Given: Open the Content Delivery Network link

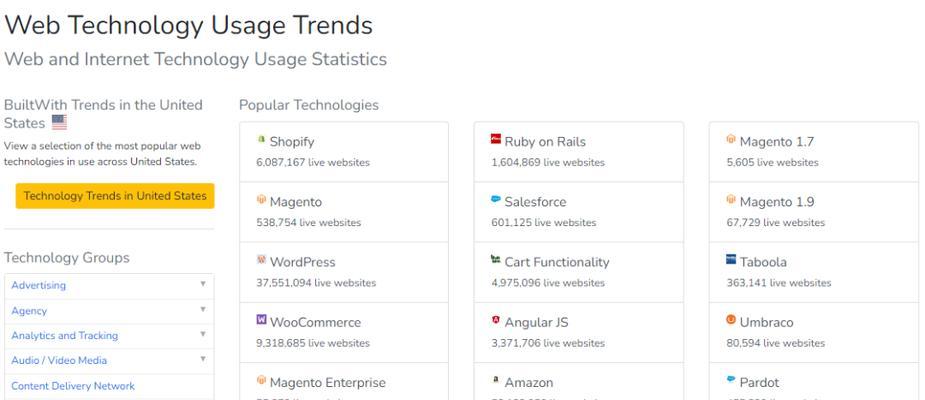Looking at the screenshot, I should point(73,386).
